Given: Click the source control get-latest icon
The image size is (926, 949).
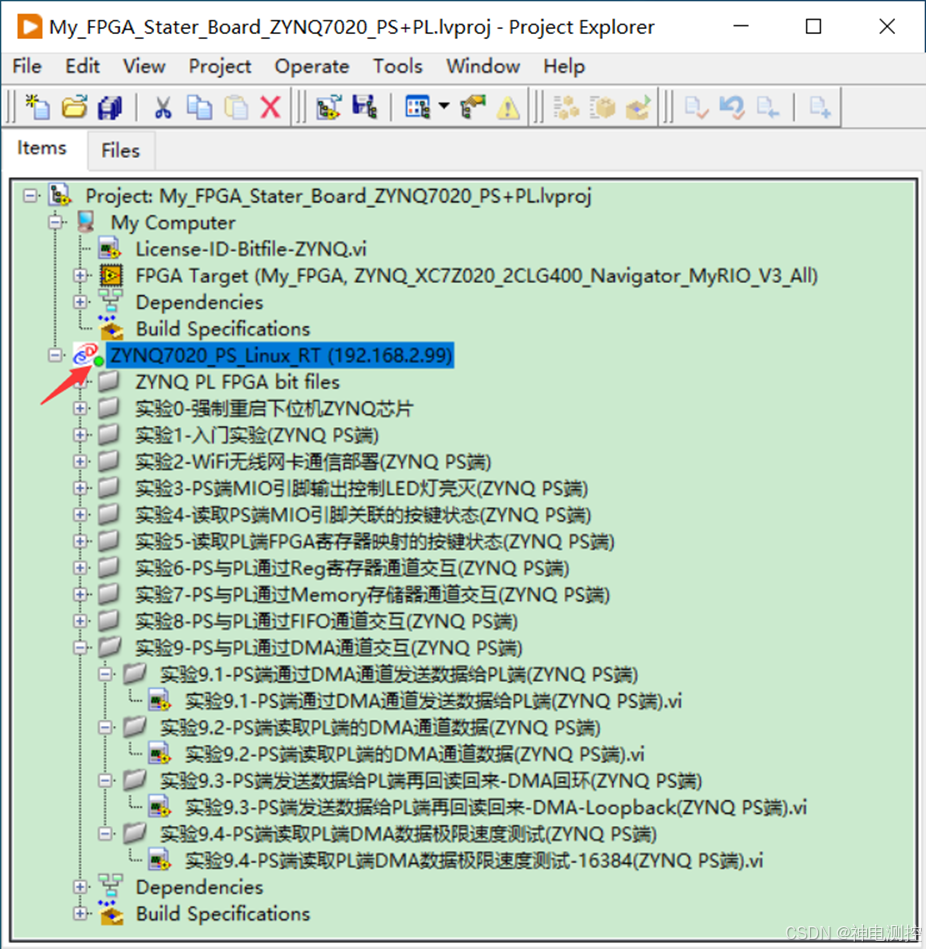Looking at the screenshot, I should [767, 107].
